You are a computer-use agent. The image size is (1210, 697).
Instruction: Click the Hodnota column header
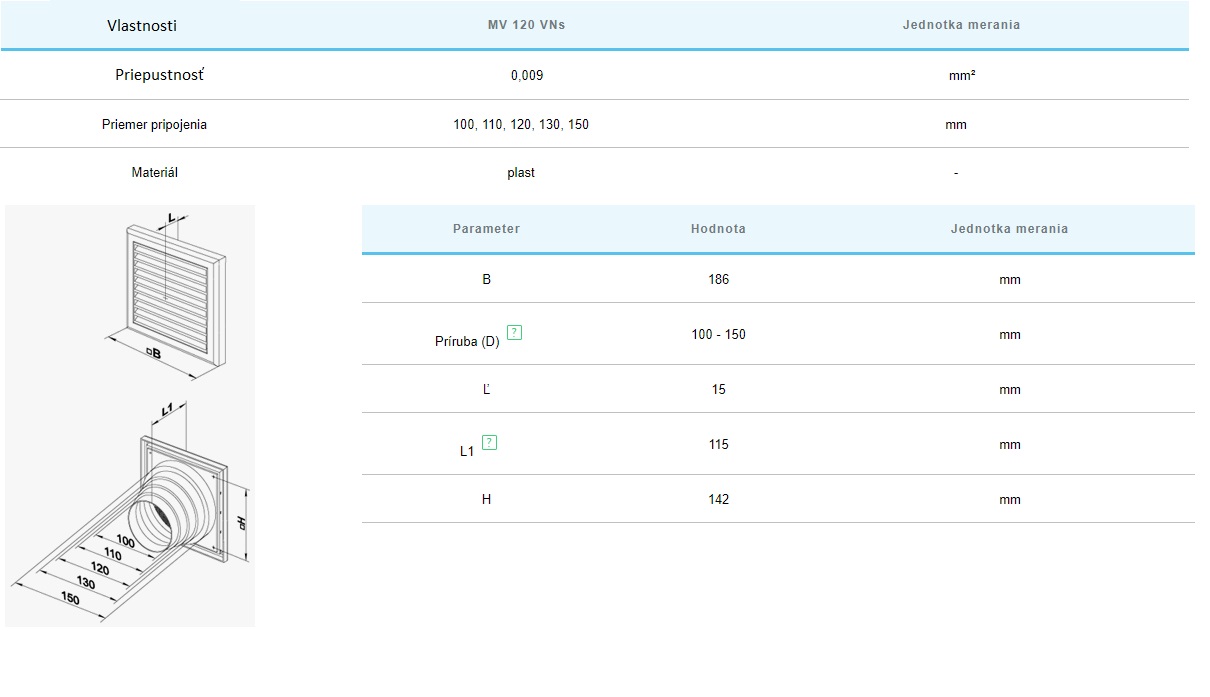pyautogui.click(x=718, y=229)
